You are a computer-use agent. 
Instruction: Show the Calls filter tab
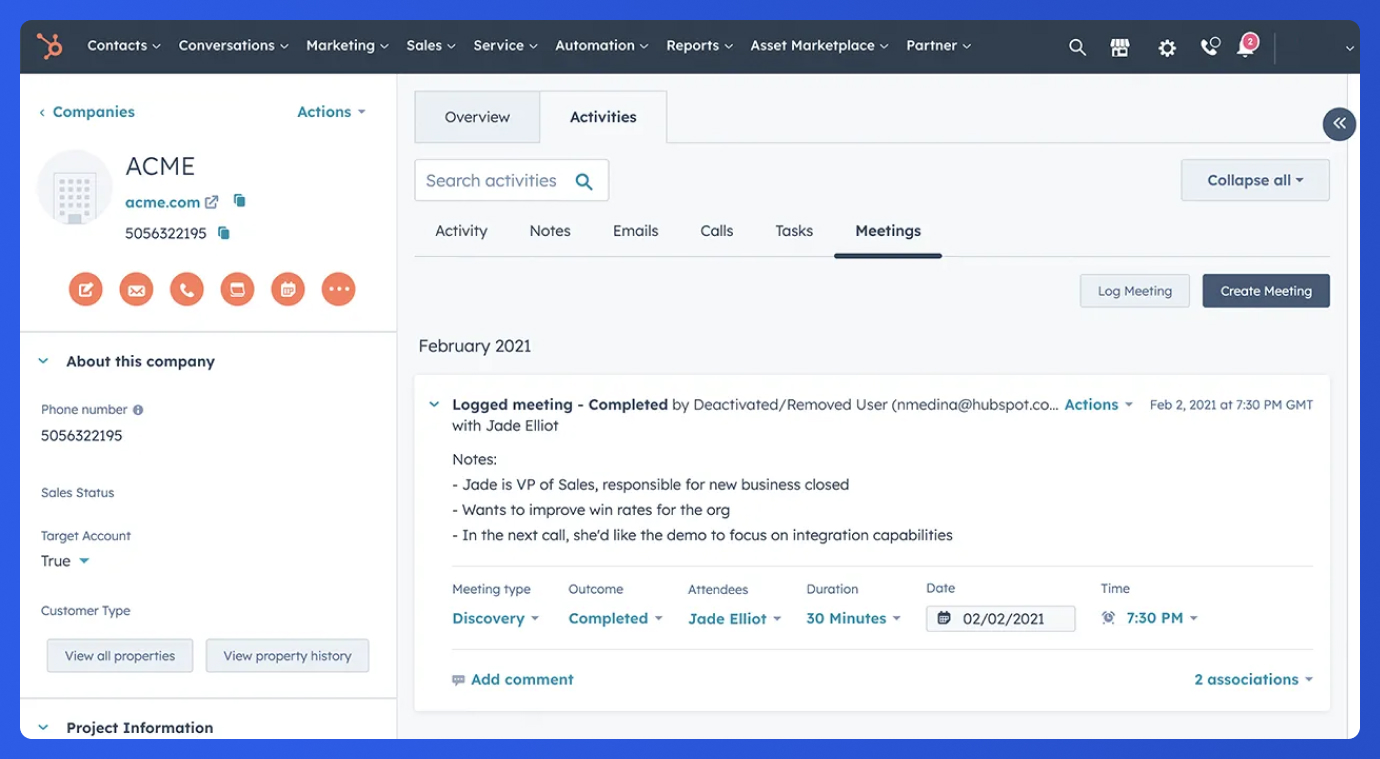[717, 231]
